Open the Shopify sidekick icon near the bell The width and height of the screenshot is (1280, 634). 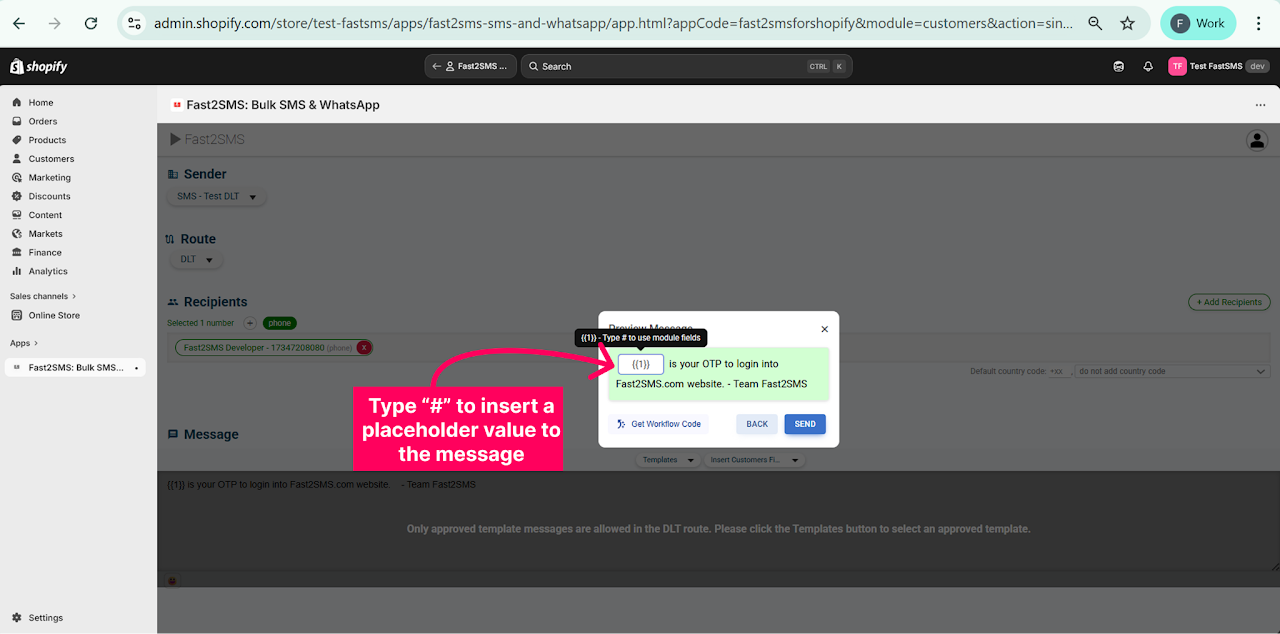pyautogui.click(x=1118, y=66)
